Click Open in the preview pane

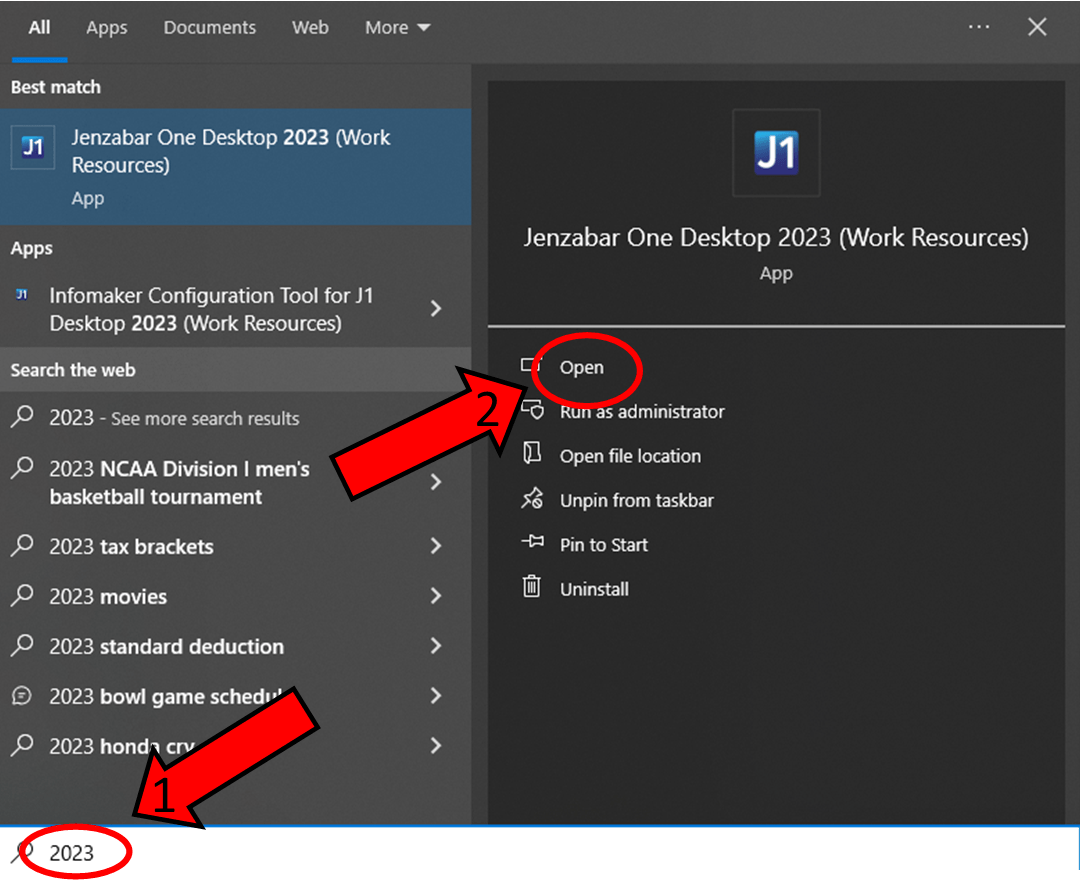581,367
